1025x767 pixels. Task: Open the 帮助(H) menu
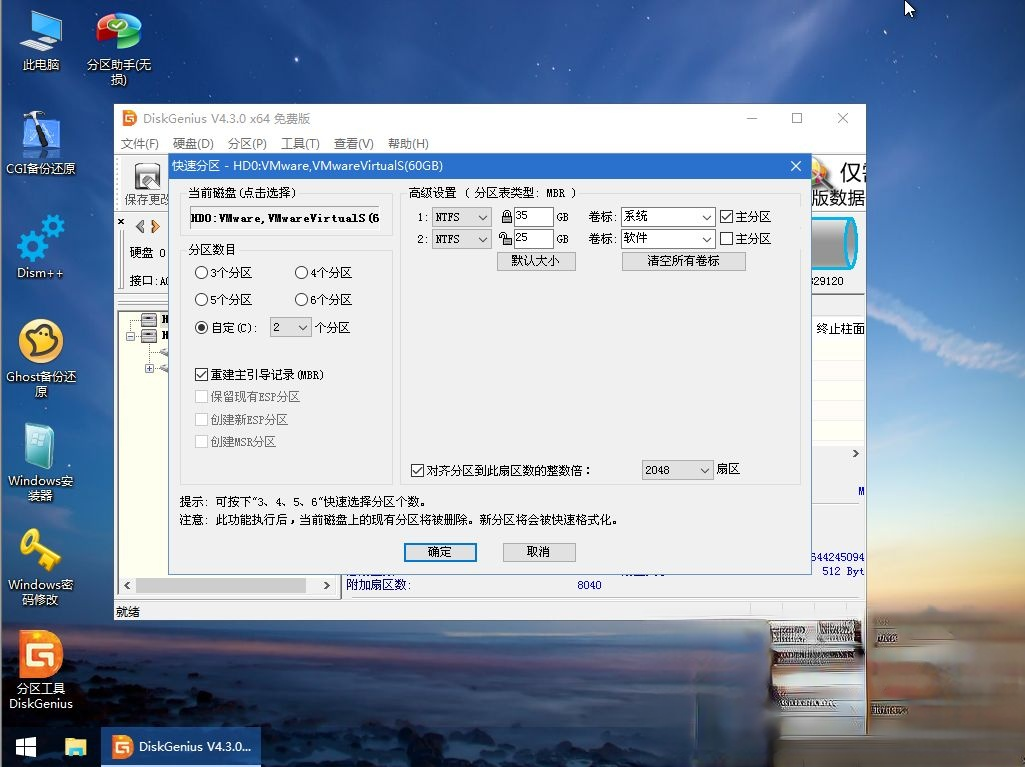[x=408, y=144]
